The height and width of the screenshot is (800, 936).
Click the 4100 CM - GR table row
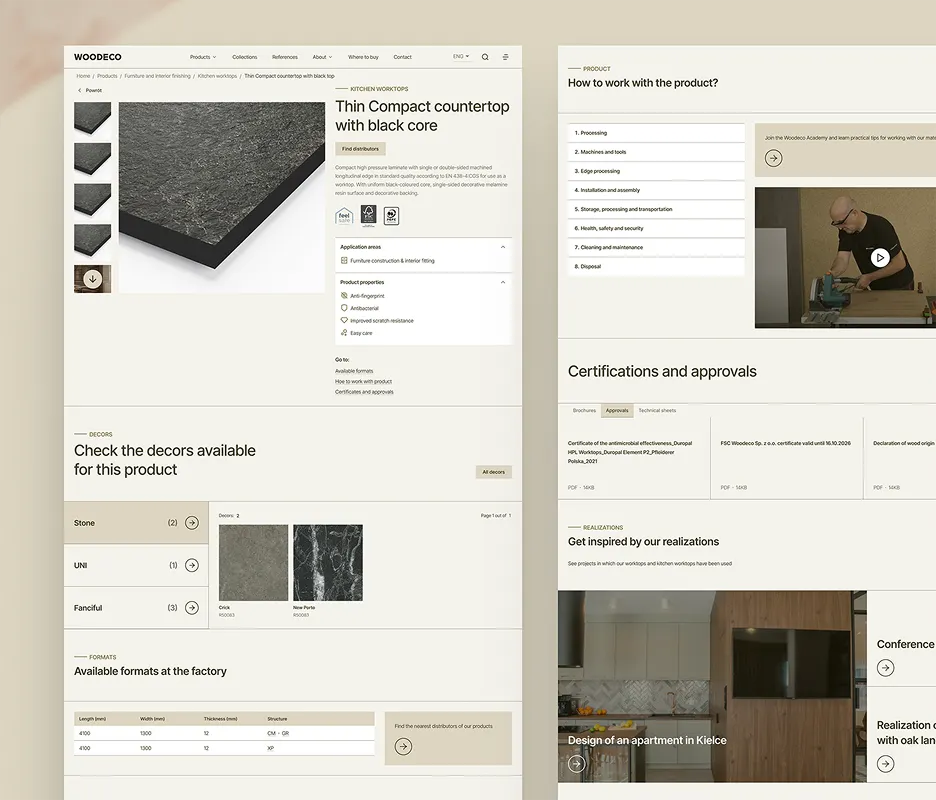224,733
